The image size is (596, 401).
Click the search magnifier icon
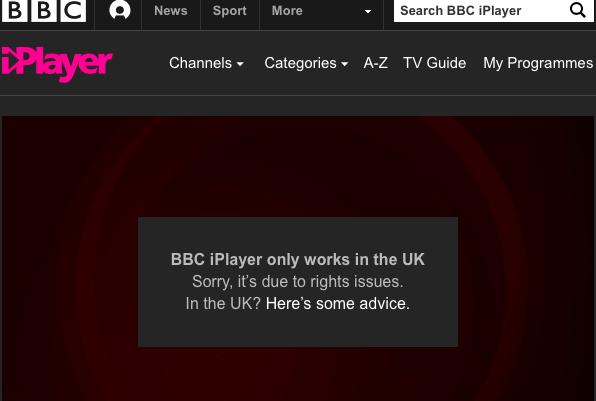[x=577, y=10]
